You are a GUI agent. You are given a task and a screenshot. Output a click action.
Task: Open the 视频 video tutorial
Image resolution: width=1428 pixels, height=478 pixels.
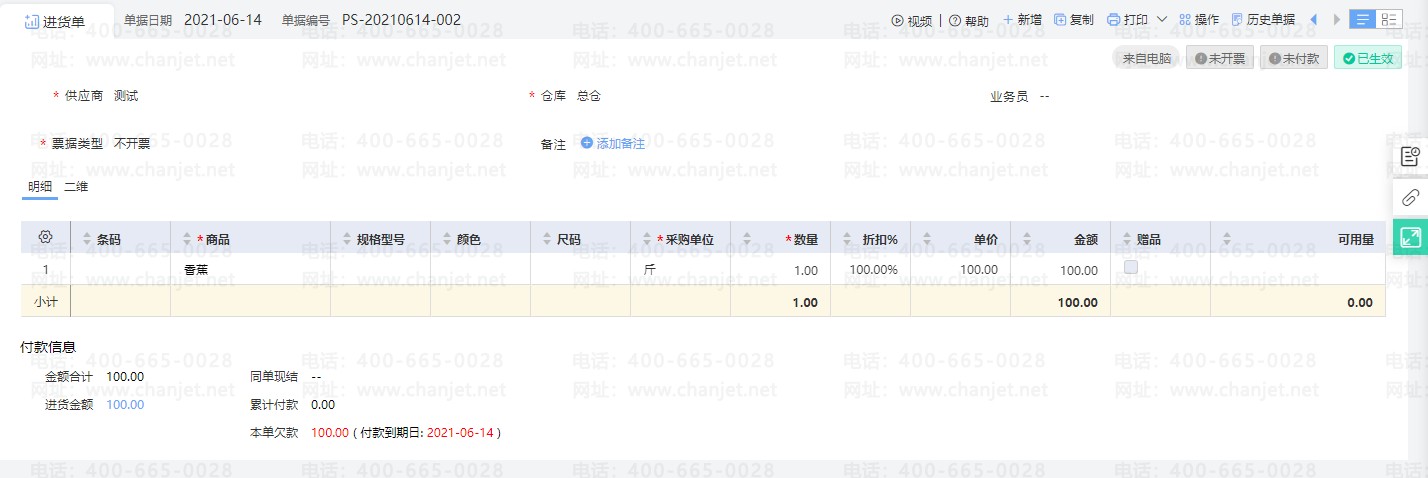click(911, 20)
